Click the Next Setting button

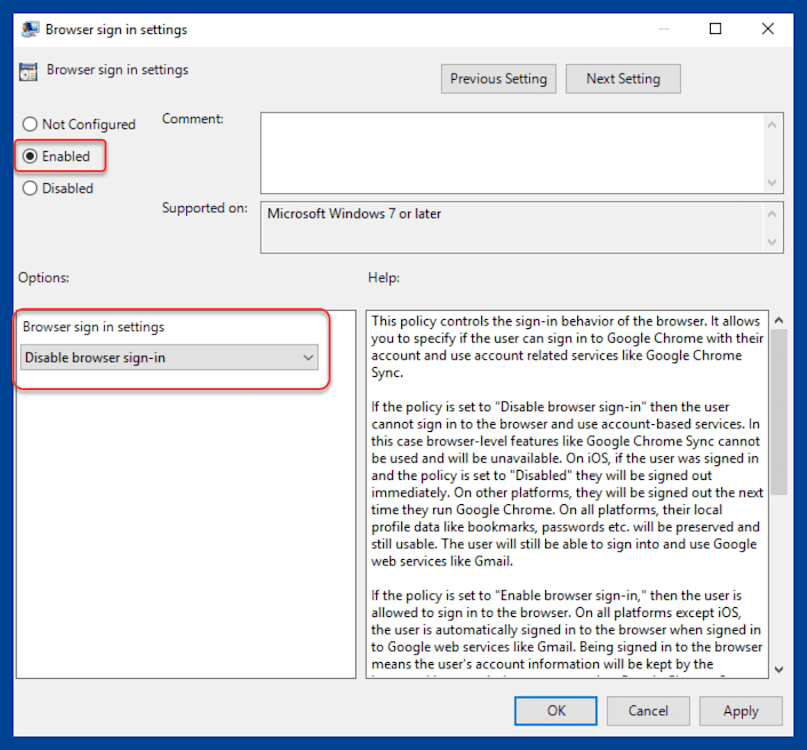tap(623, 78)
